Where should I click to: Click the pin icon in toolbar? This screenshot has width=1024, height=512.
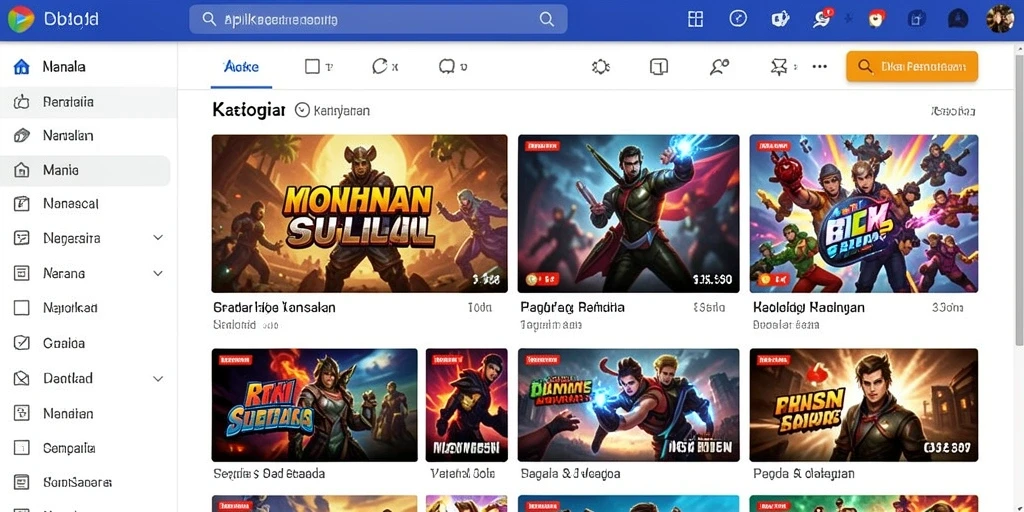778,66
